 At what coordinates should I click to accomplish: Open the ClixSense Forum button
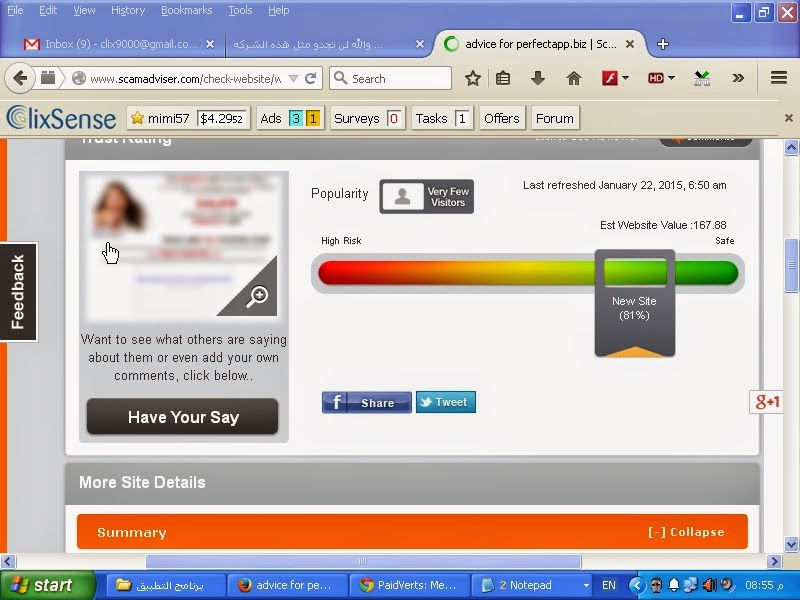coord(555,118)
